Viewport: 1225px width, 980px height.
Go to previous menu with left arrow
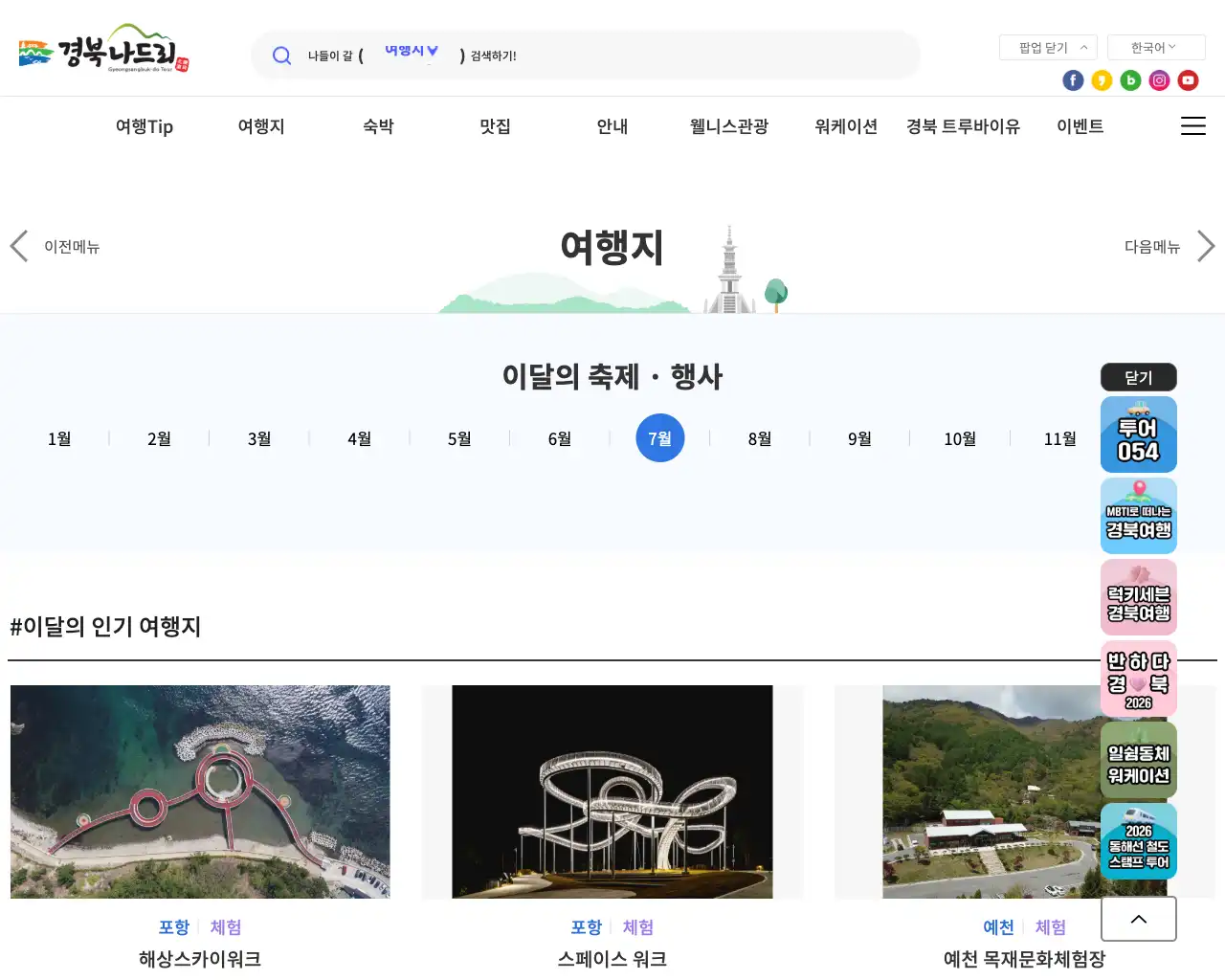19,246
